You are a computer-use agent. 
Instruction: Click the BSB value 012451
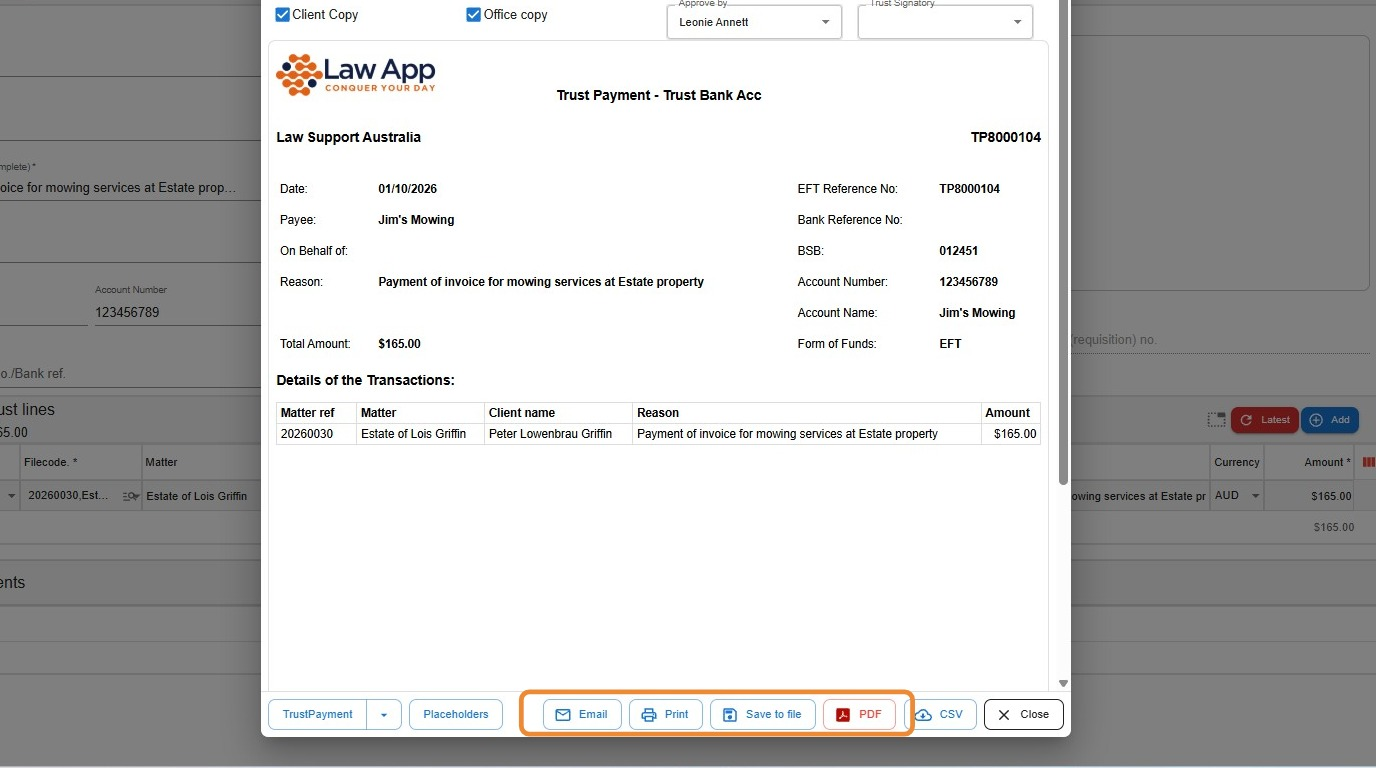[x=959, y=251]
